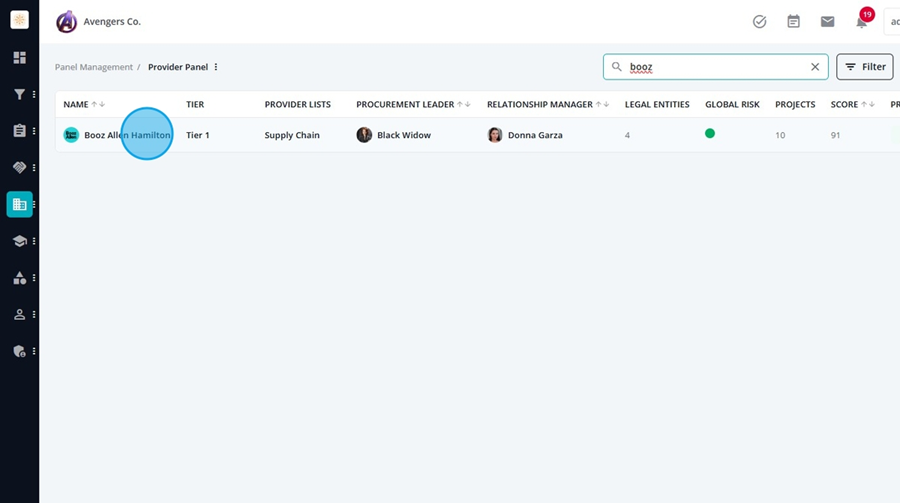Expand the shapes sidebar item submenu dots

(x=34, y=278)
